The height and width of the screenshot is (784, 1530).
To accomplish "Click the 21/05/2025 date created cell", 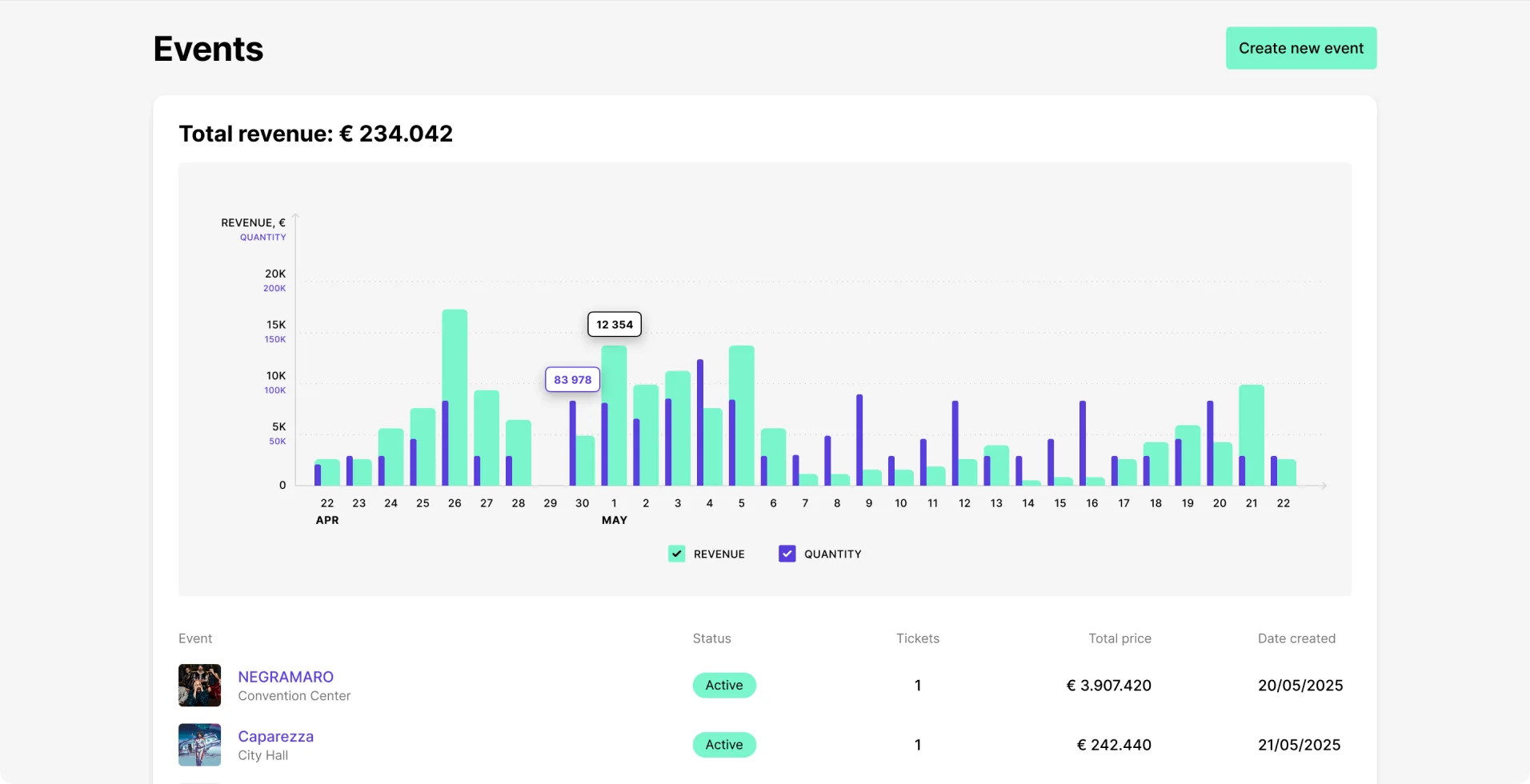I will [x=1300, y=745].
